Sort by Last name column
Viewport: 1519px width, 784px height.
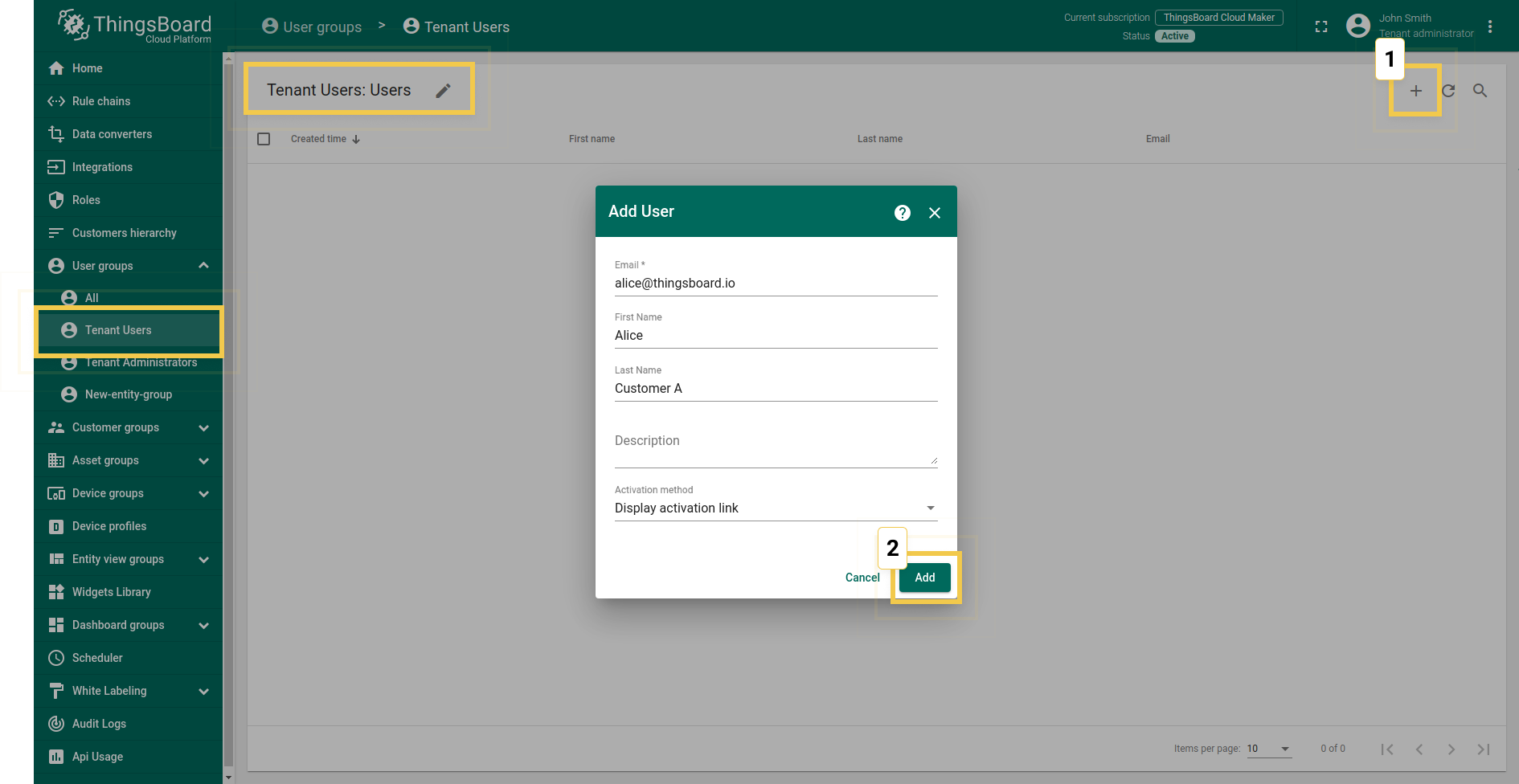(x=880, y=139)
